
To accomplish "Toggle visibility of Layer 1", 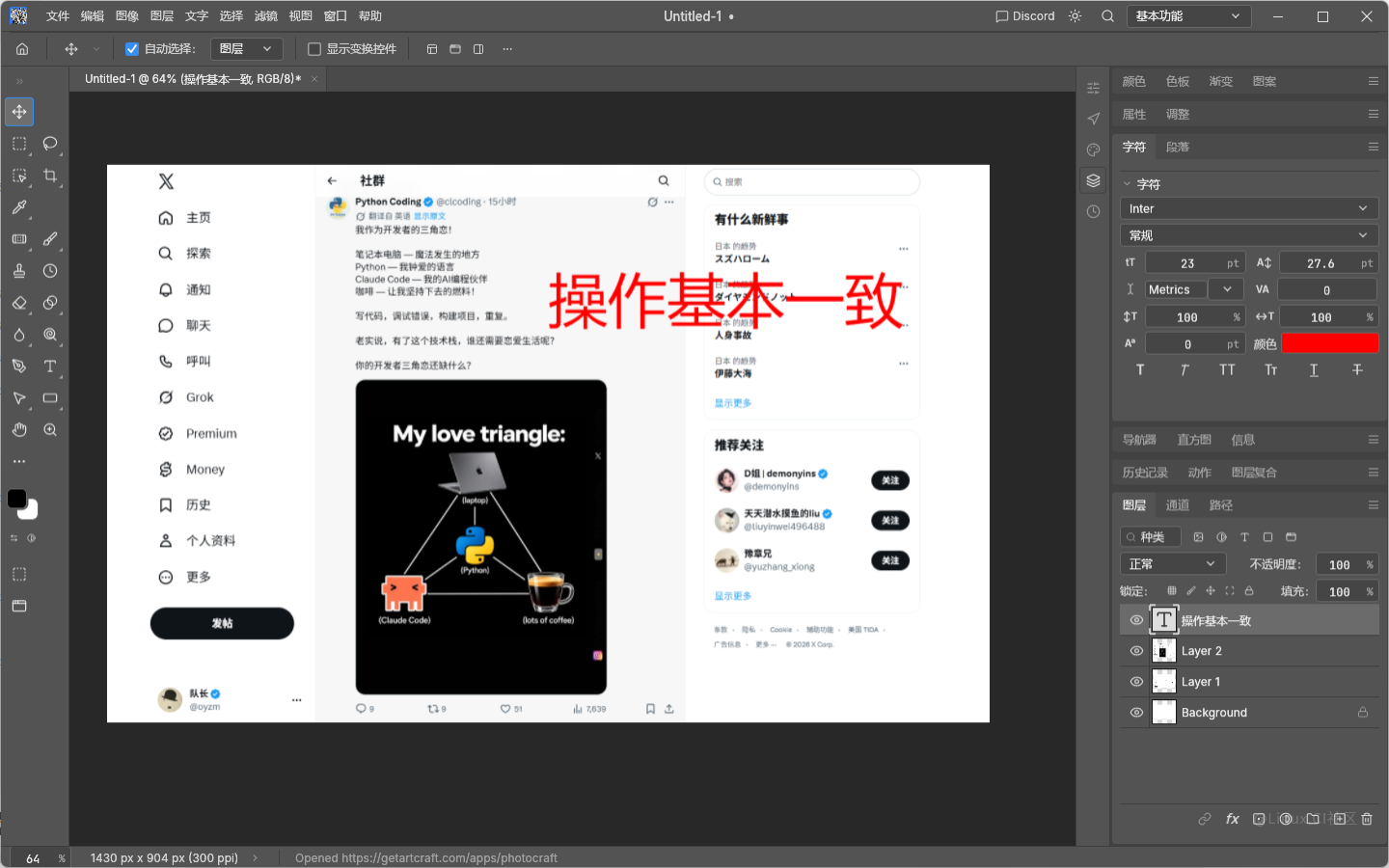I will (x=1136, y=682).
